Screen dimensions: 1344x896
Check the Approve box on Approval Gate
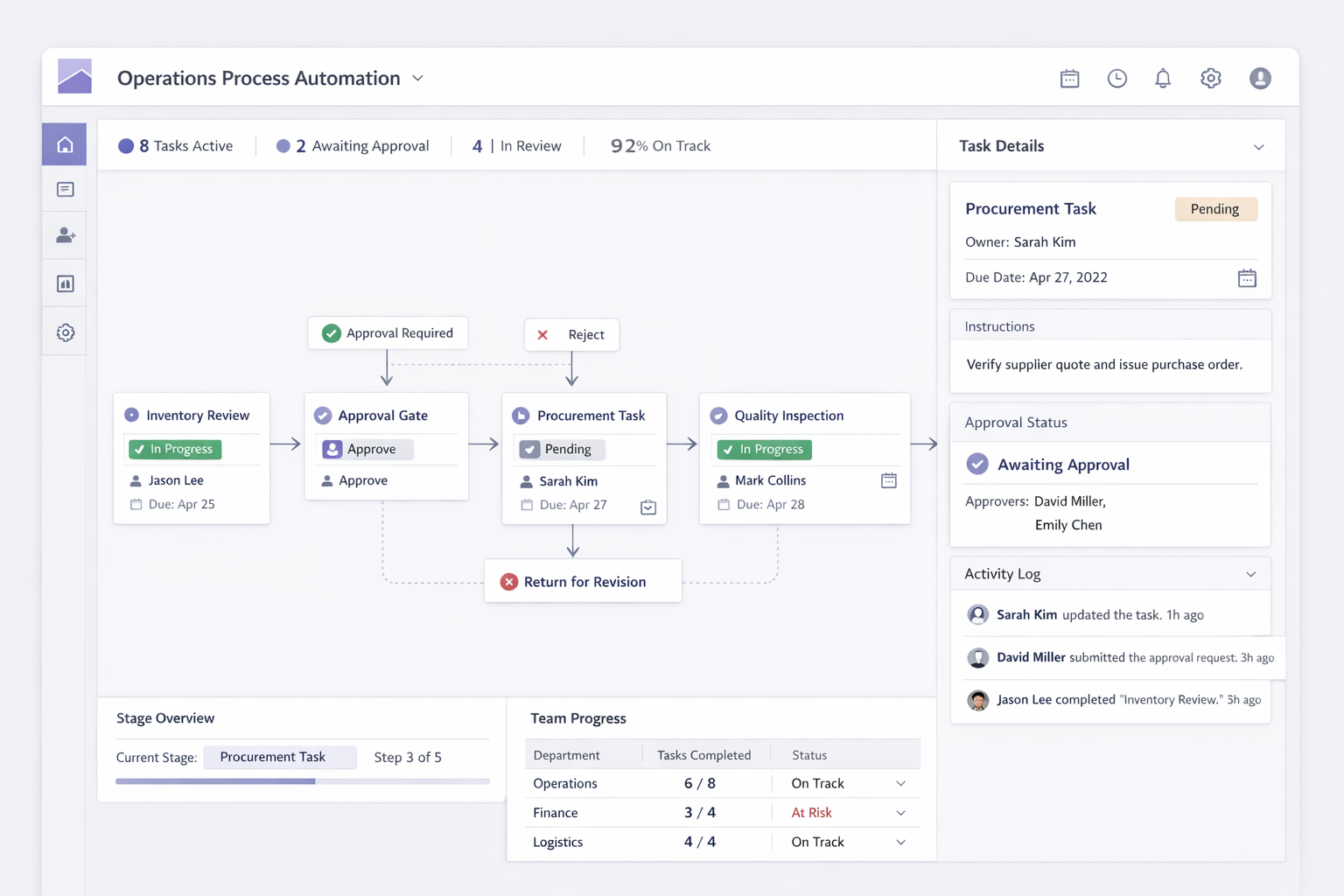332,449
